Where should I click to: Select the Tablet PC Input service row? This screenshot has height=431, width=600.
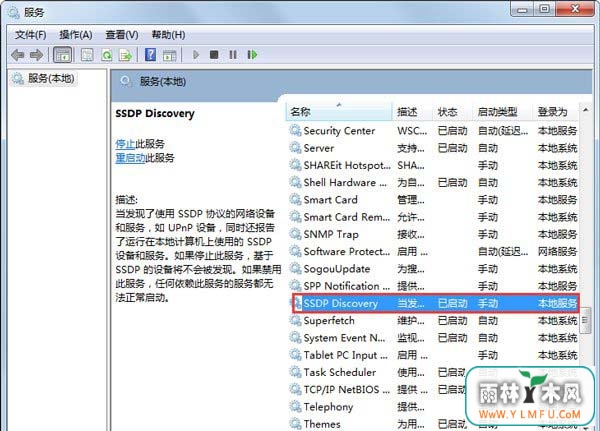pyautogui.click(x=433, y=355)
